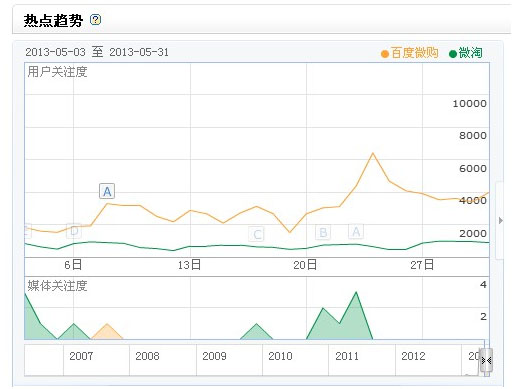513x389 pixels.
Task: Click the 6日 axis label
Action: pyautogui.click(x=73, y=265)
